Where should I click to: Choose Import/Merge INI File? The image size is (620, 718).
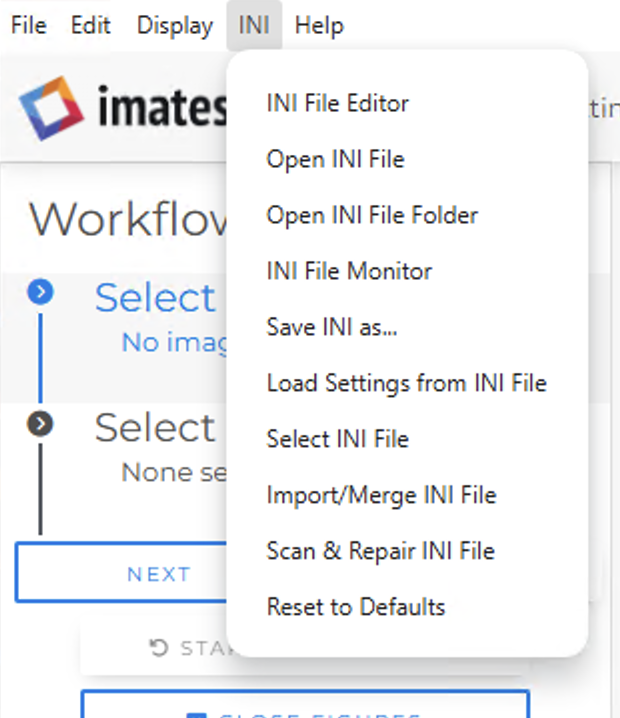point(381,495)
